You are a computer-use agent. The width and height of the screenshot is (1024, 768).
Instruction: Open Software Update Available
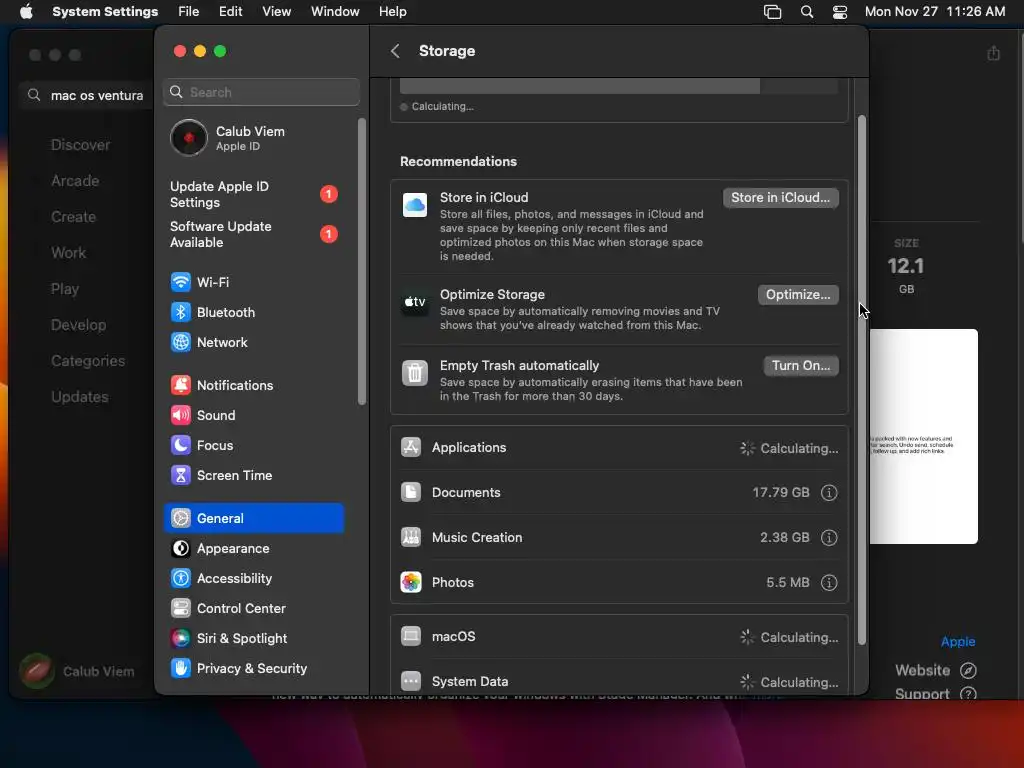point(253,234)
